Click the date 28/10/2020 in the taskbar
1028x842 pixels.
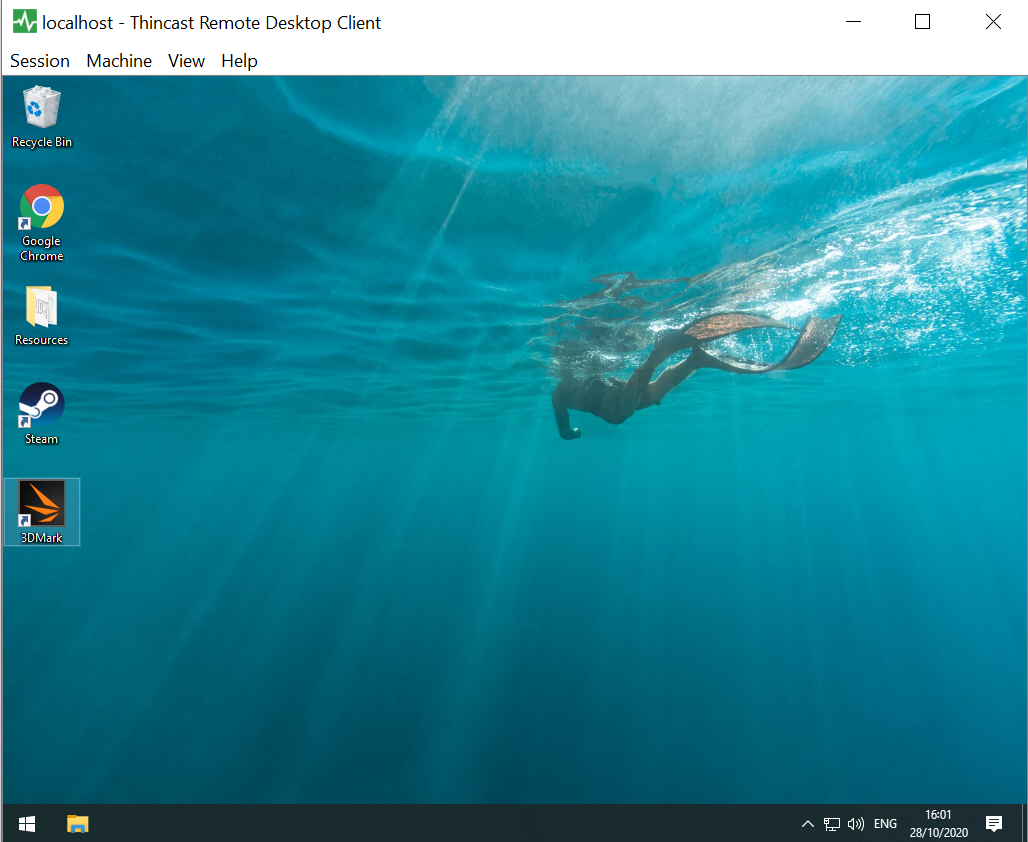[x=938, y=831]
